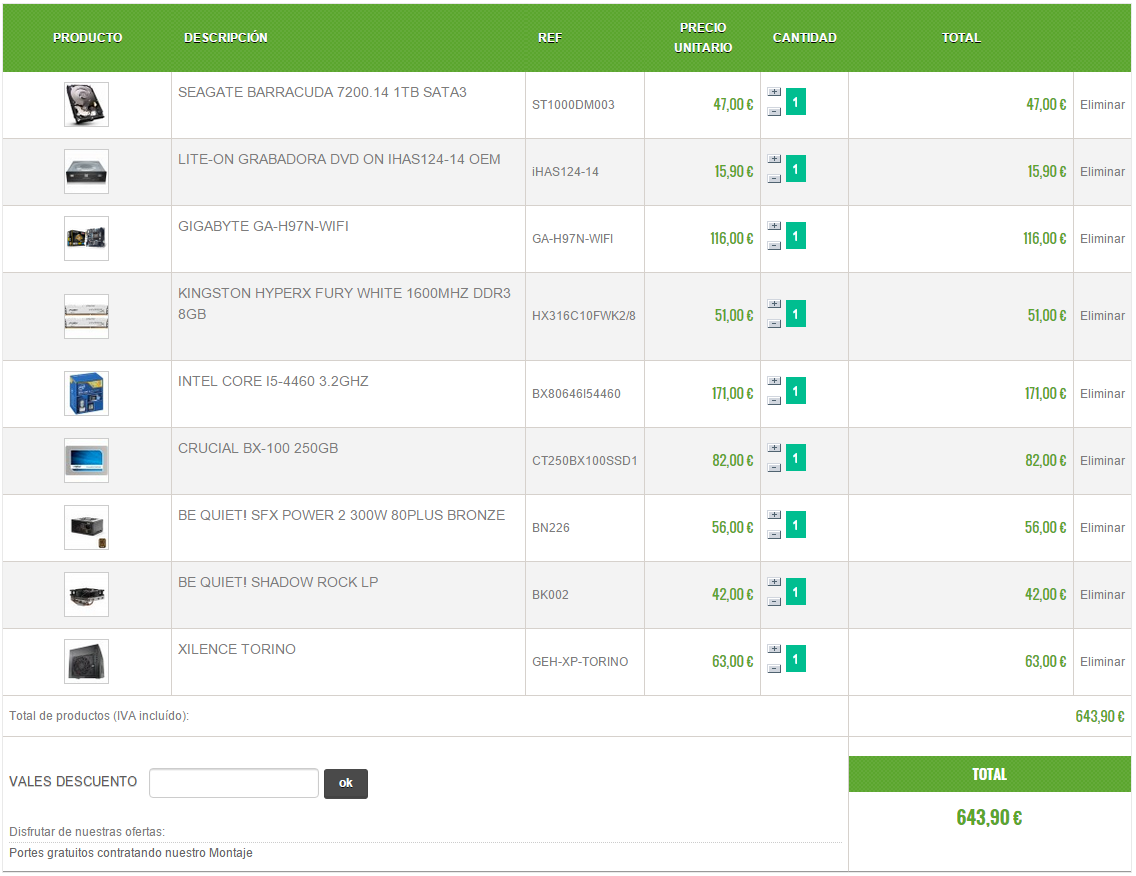Open Lite-On Grabadora DVD description link

tap(339, 159)
